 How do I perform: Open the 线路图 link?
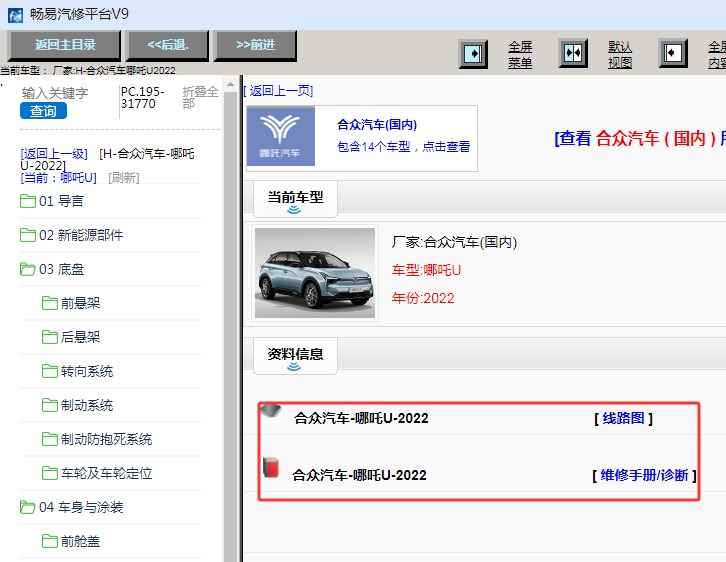(x=623, y=418)
